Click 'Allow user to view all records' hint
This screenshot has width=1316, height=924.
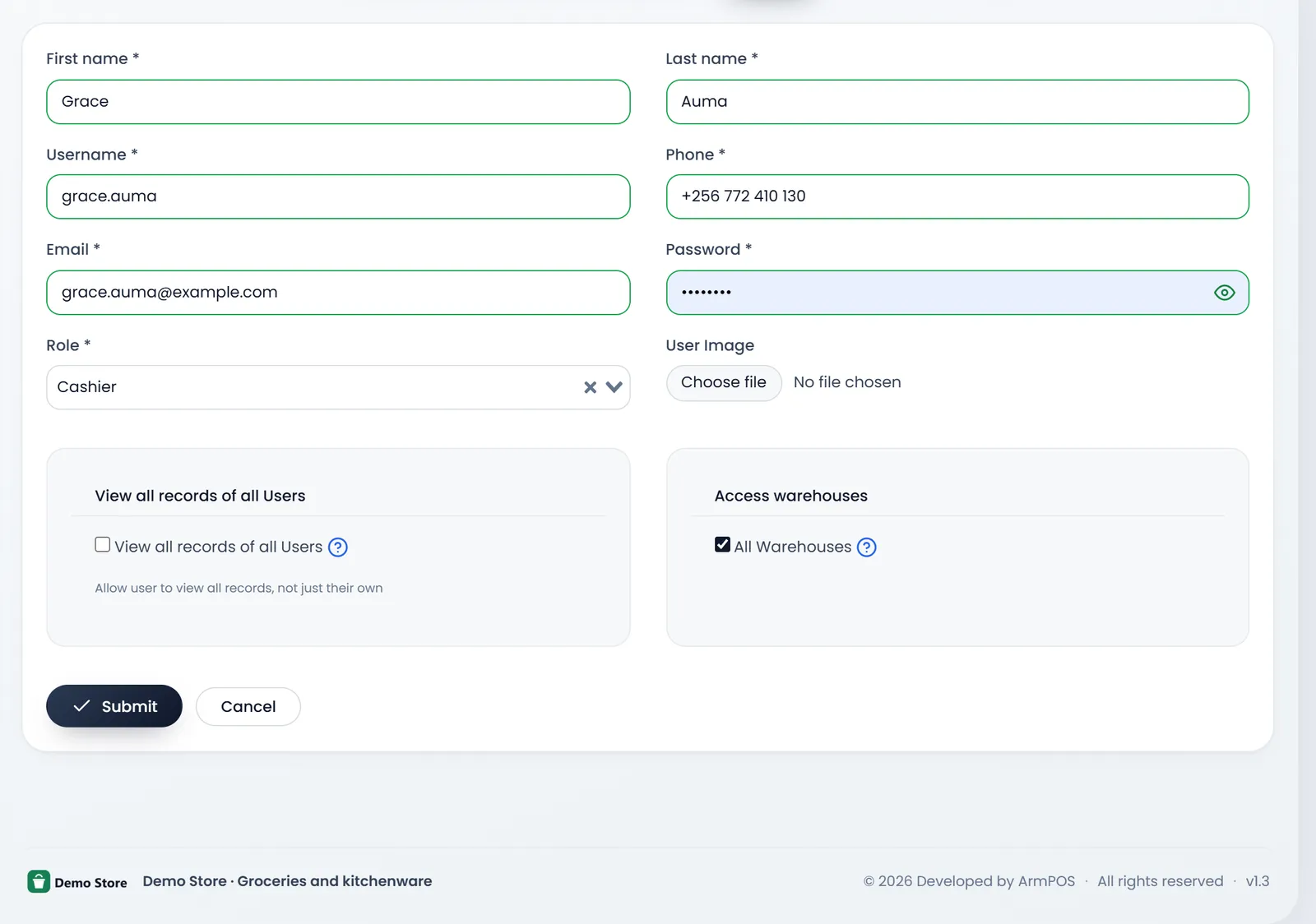pos(239,588)
